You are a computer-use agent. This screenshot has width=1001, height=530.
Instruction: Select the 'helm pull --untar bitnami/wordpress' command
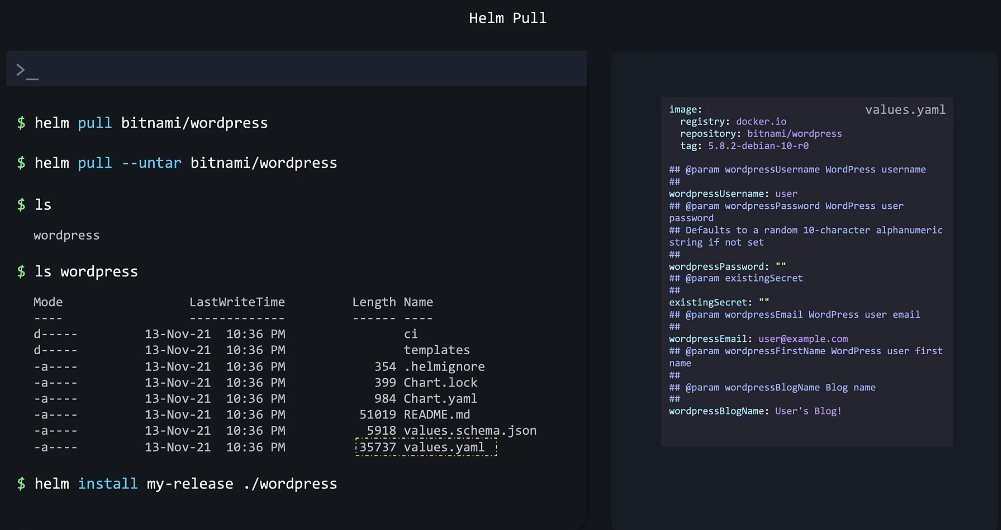pyautogui.click(x=177, y=163)
